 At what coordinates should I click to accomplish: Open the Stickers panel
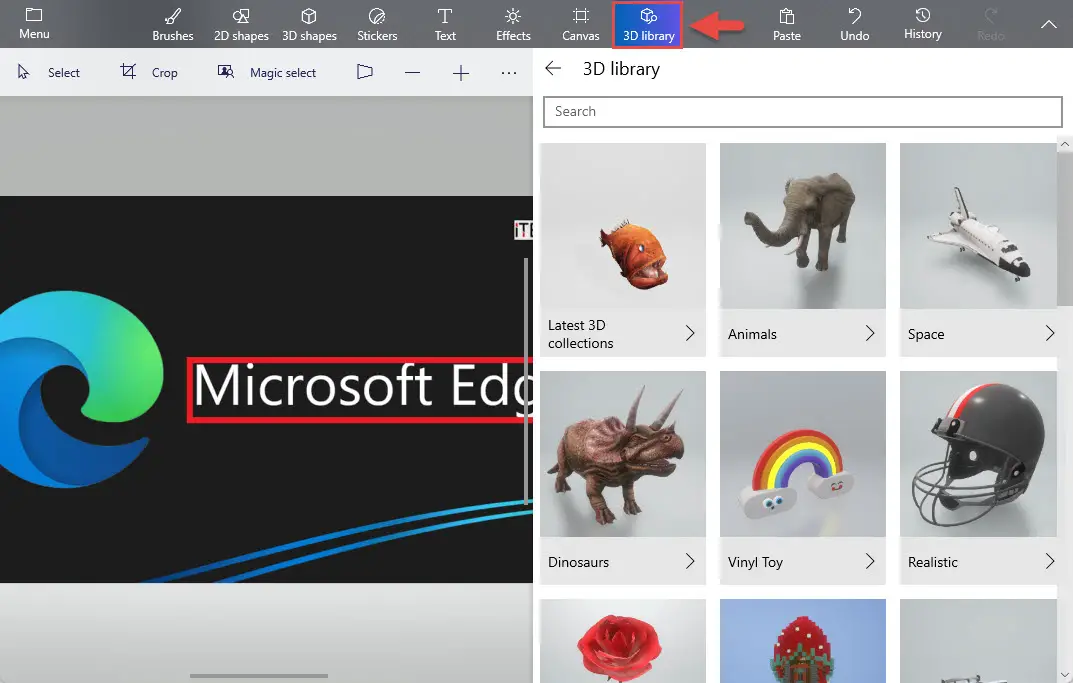[x=377, y=24]
